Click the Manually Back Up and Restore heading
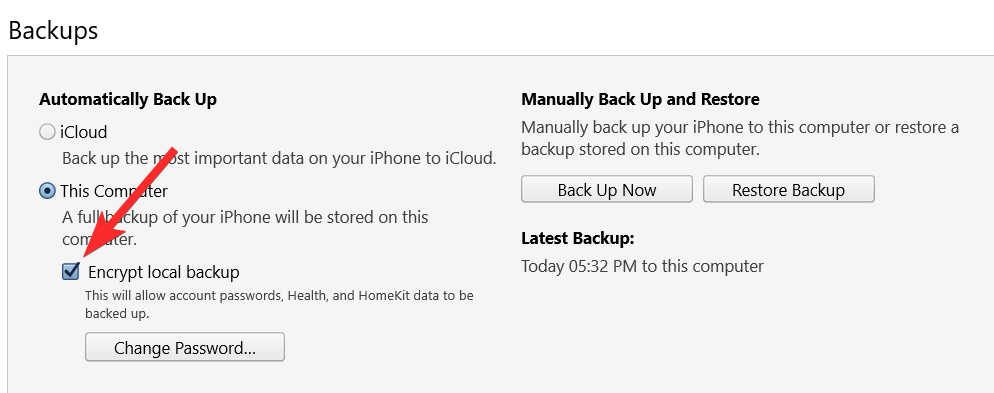 pyautogui.click(x=640, y=100)
